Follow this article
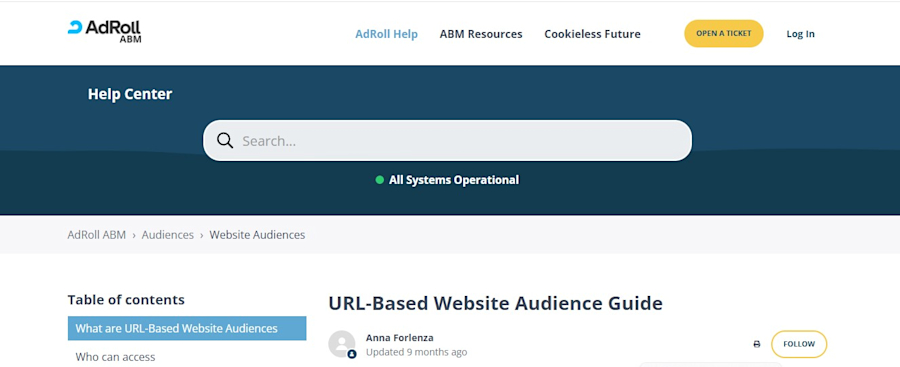Image resolution: width=900 pixels, height=367 pixels. click(x=799, y=344)
